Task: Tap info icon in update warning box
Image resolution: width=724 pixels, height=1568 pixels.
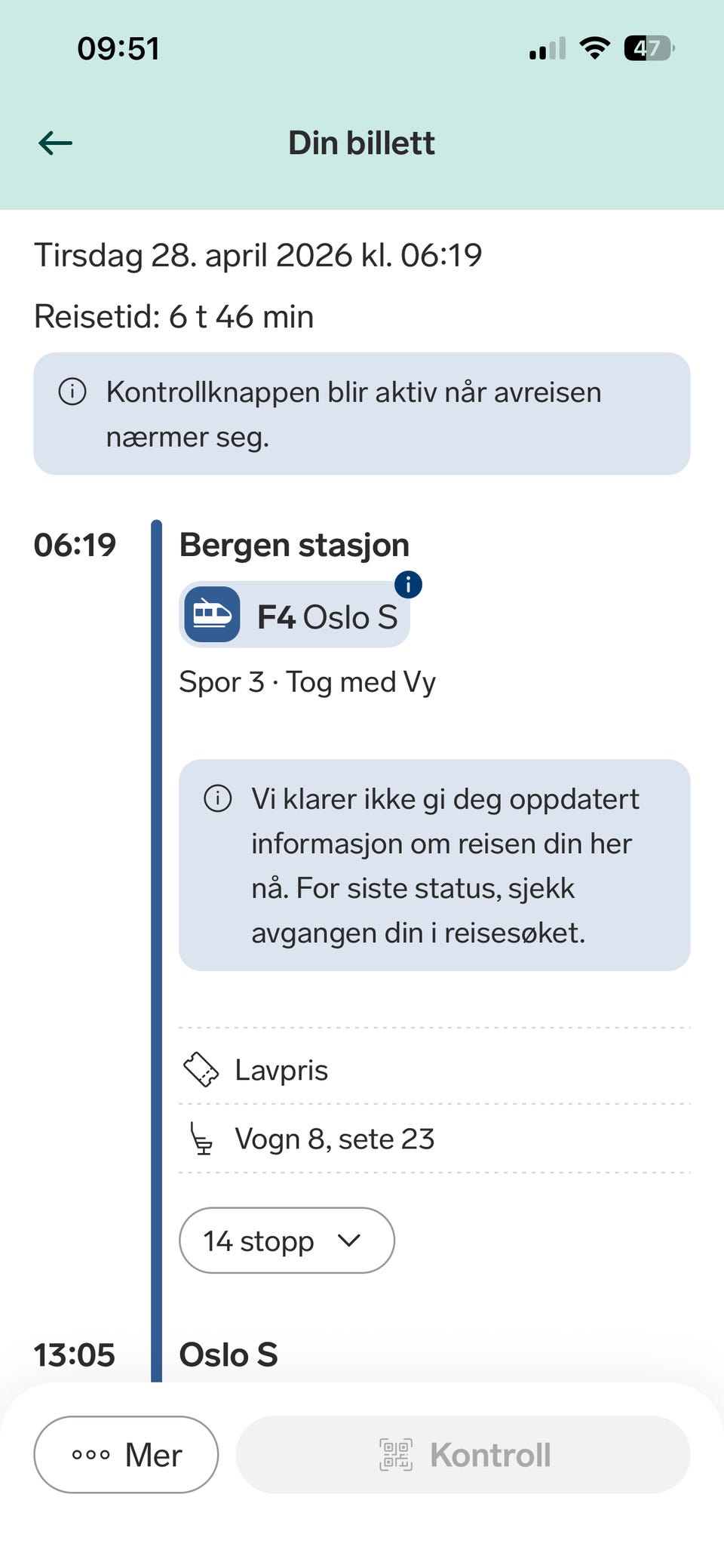Action: (x=218, y=798)
